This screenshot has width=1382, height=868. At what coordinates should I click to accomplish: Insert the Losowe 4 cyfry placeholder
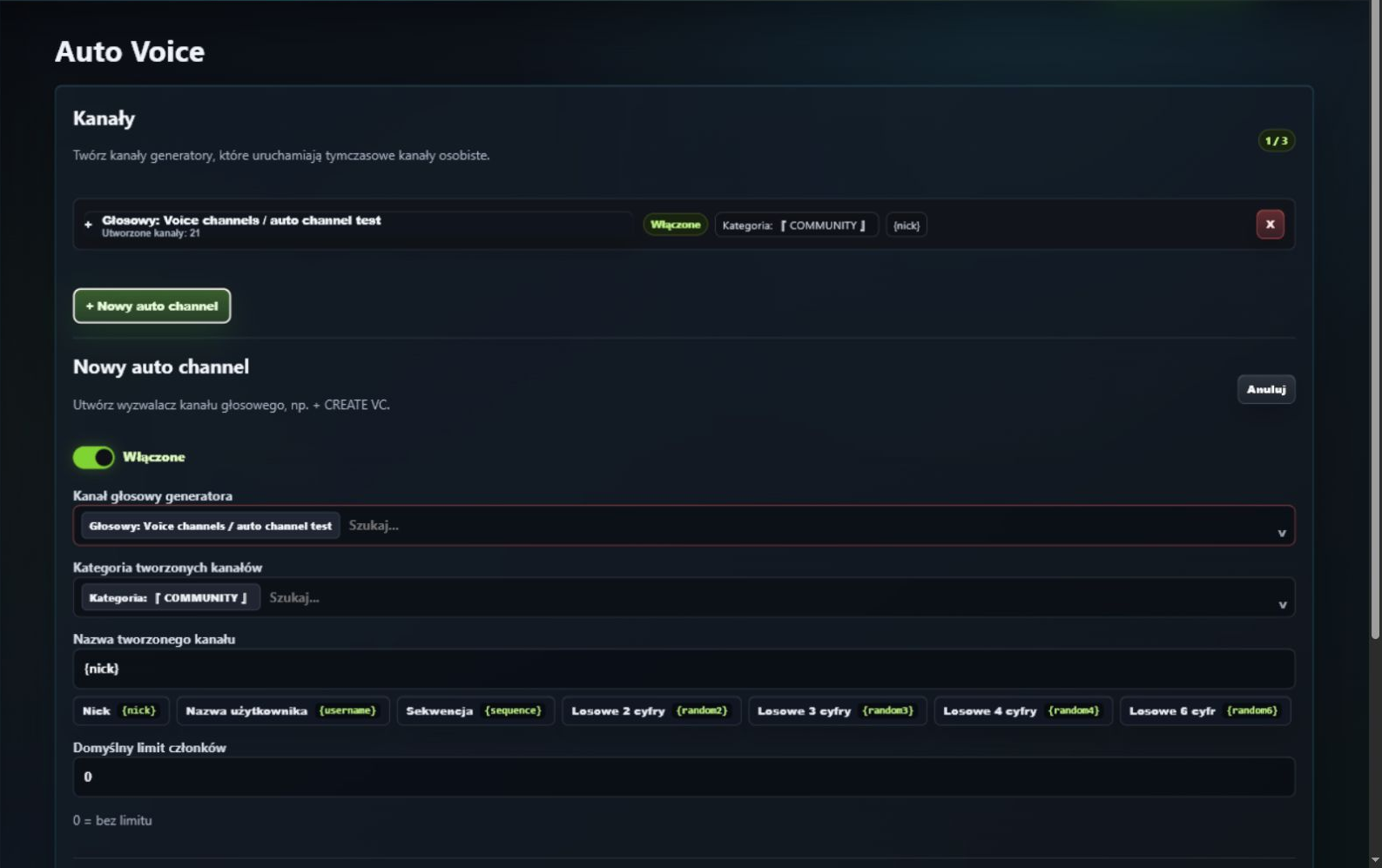pos(1022,710)
